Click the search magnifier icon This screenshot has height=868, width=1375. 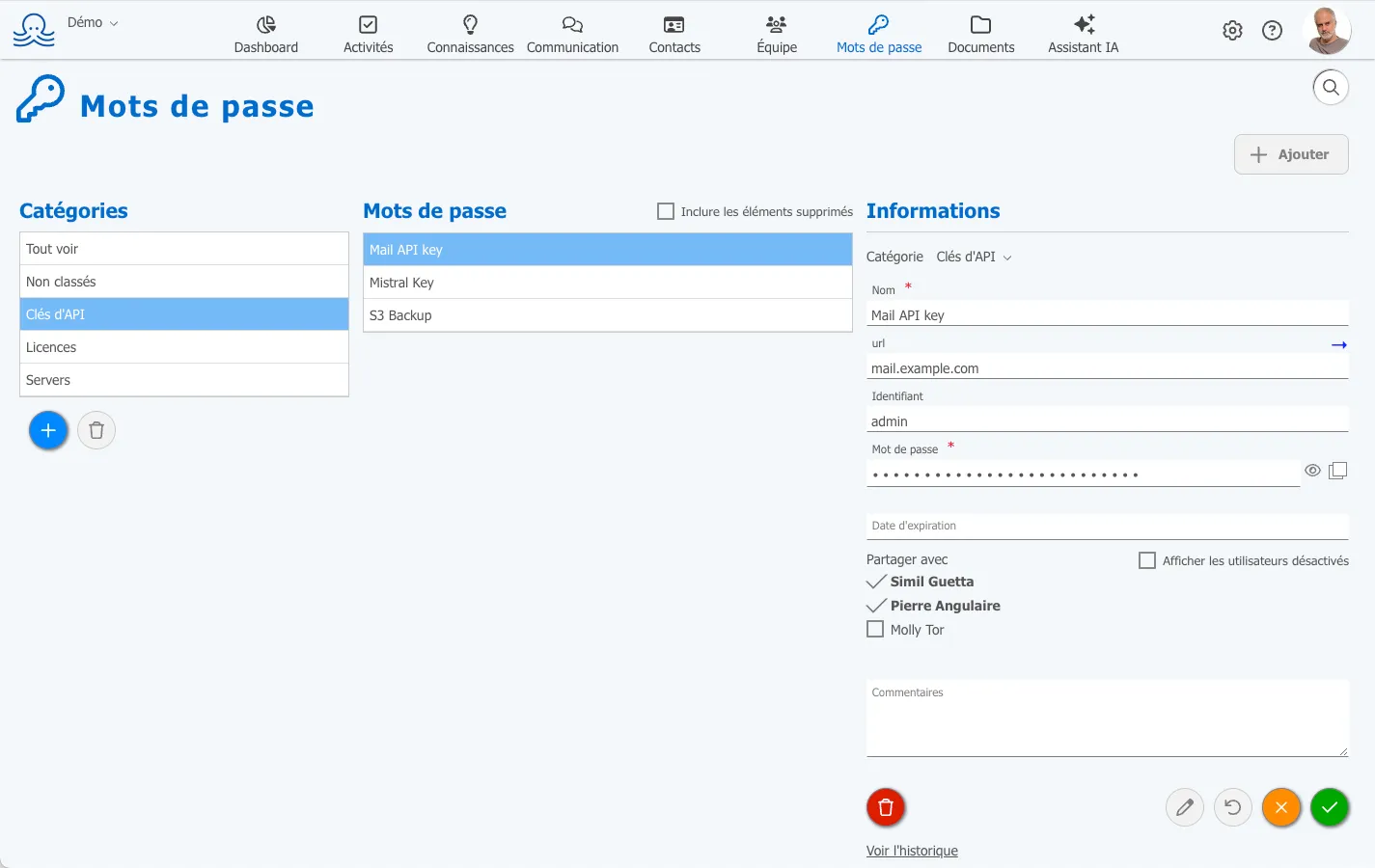coord(1331,88)
